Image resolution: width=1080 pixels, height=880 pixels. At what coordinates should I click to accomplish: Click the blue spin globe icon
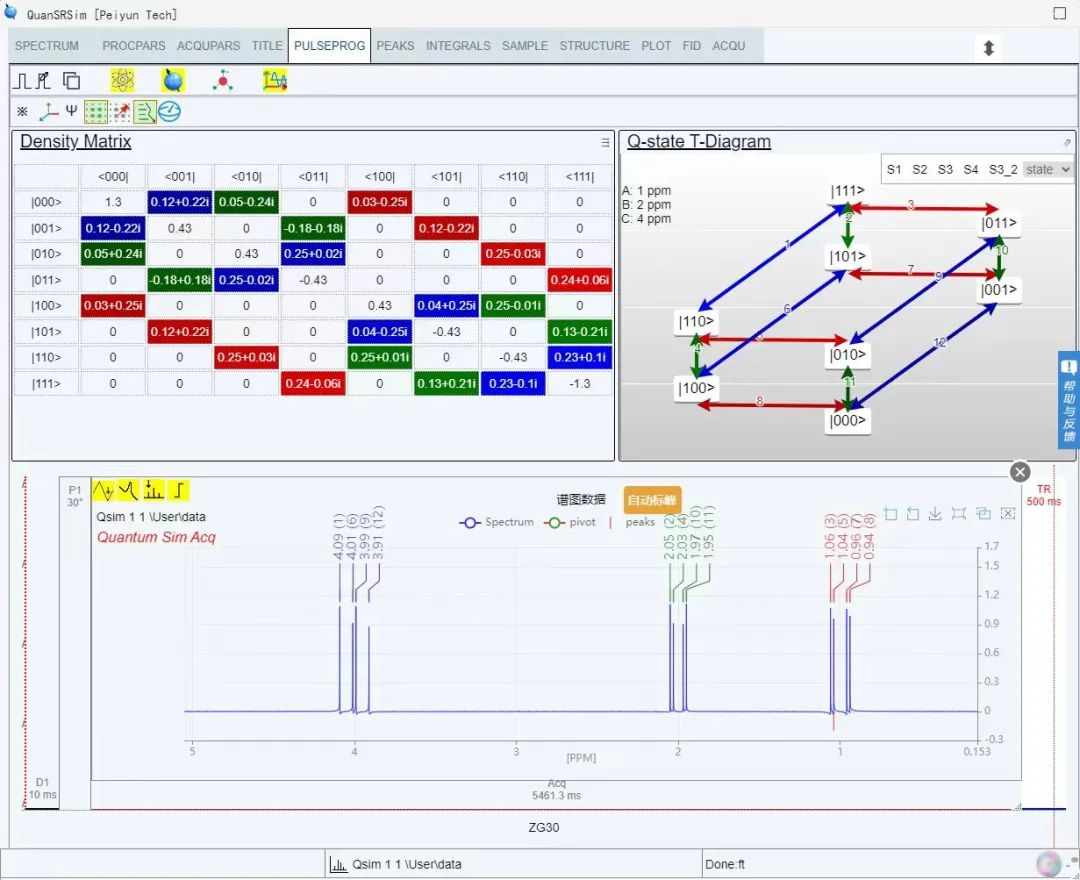click(173, 81)
